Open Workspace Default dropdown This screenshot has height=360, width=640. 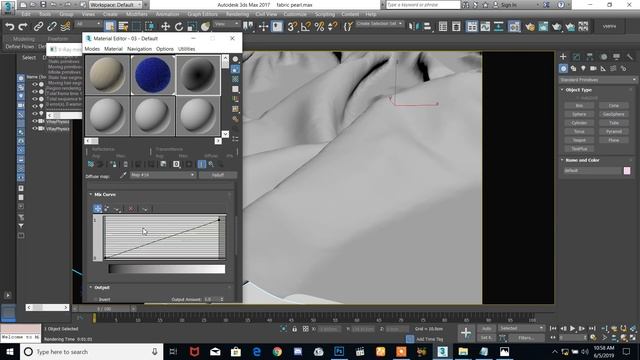coord(115,5)
